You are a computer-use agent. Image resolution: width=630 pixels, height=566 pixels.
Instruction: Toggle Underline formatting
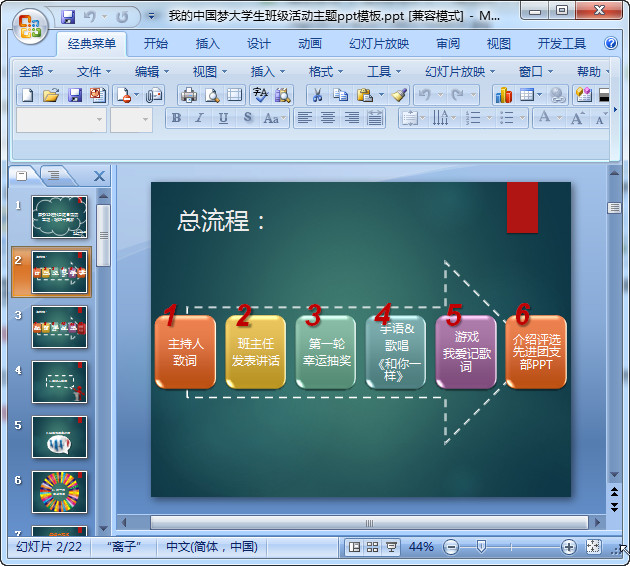click(223, 118)
